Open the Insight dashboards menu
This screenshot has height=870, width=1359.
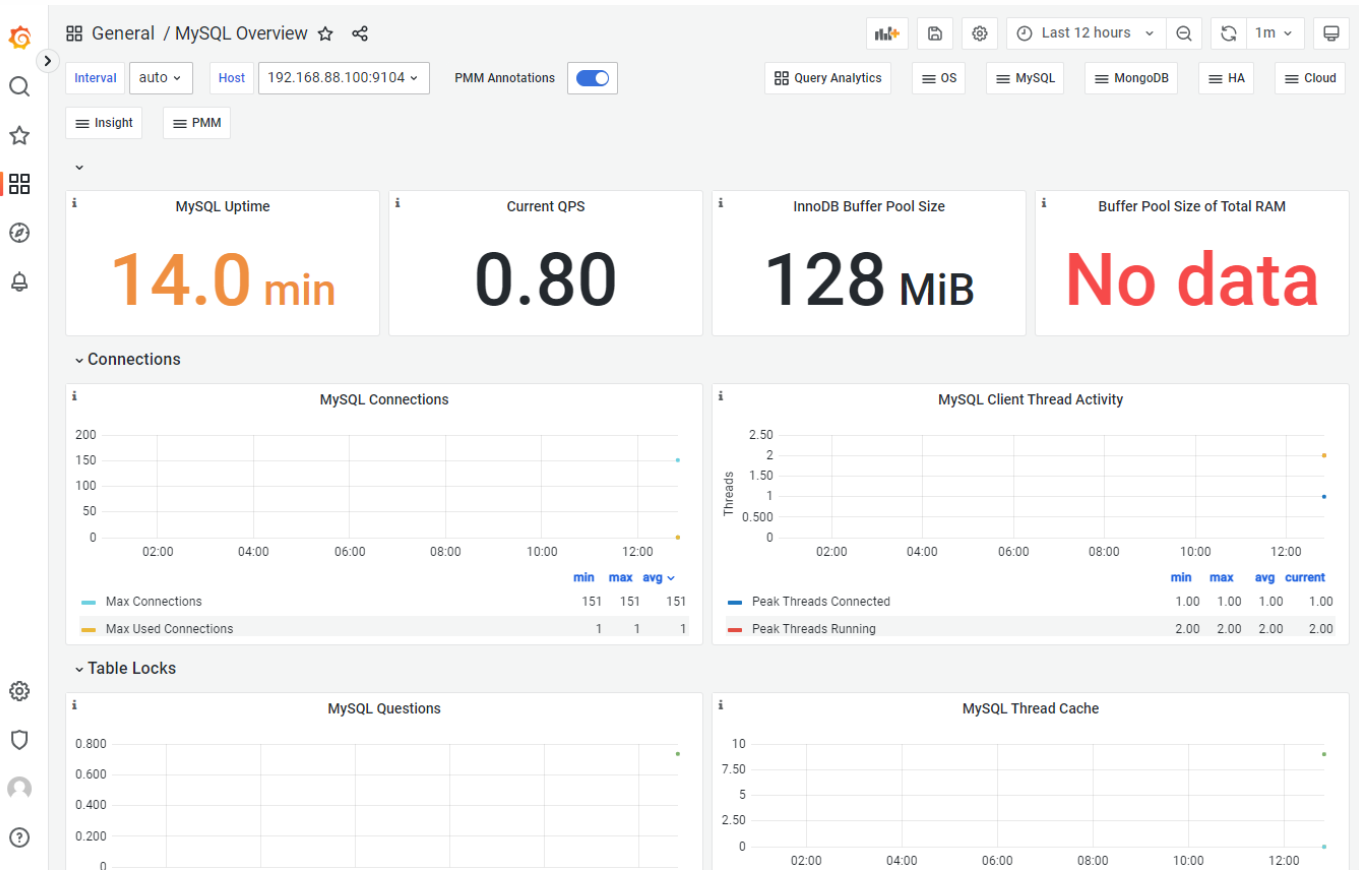(x=103, y=123)
